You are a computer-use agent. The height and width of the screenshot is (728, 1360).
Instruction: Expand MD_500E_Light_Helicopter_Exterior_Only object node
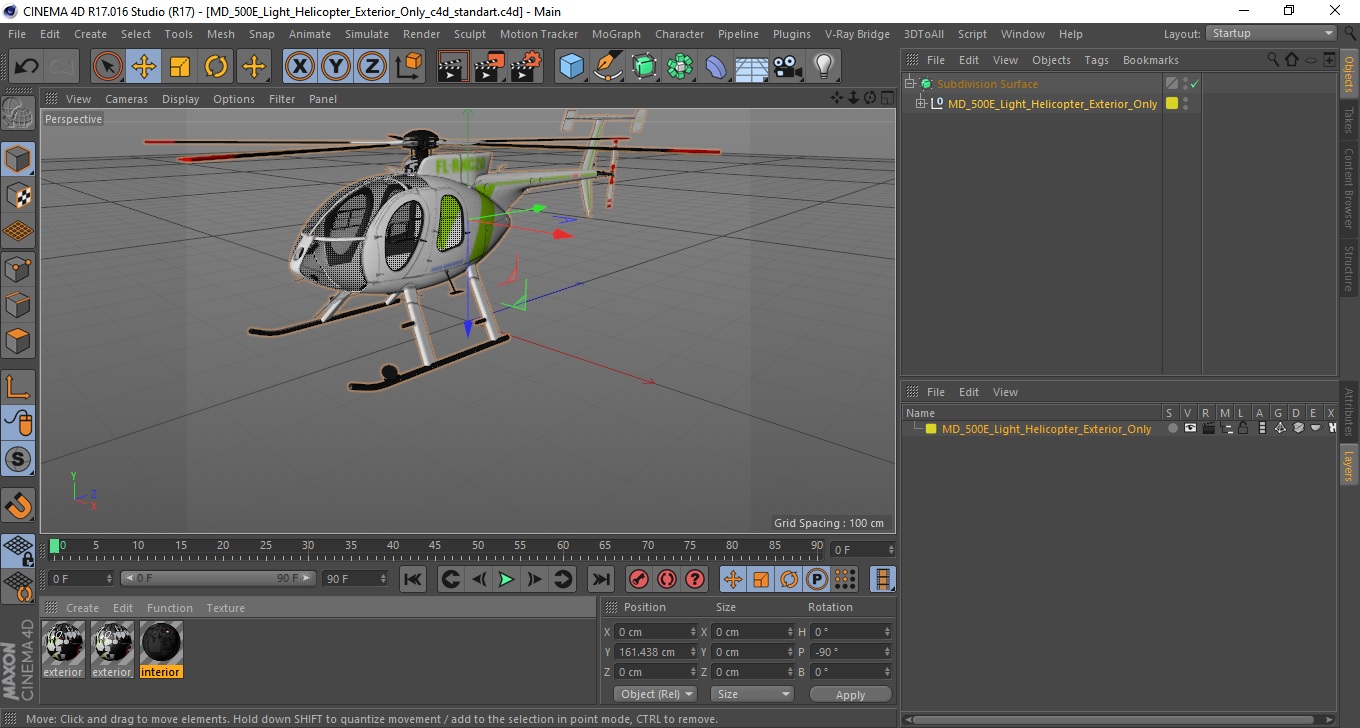coord(921,103)
